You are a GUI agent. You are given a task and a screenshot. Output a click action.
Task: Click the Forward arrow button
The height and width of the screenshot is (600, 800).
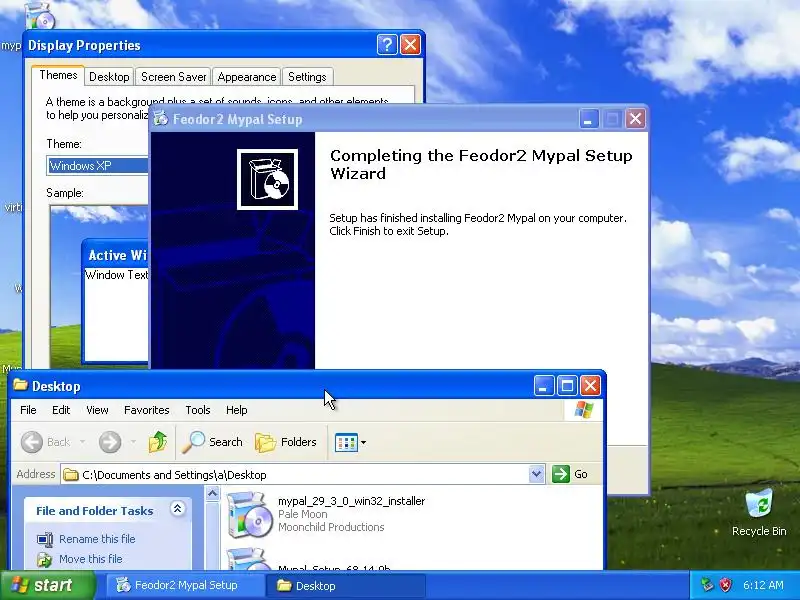110,442
